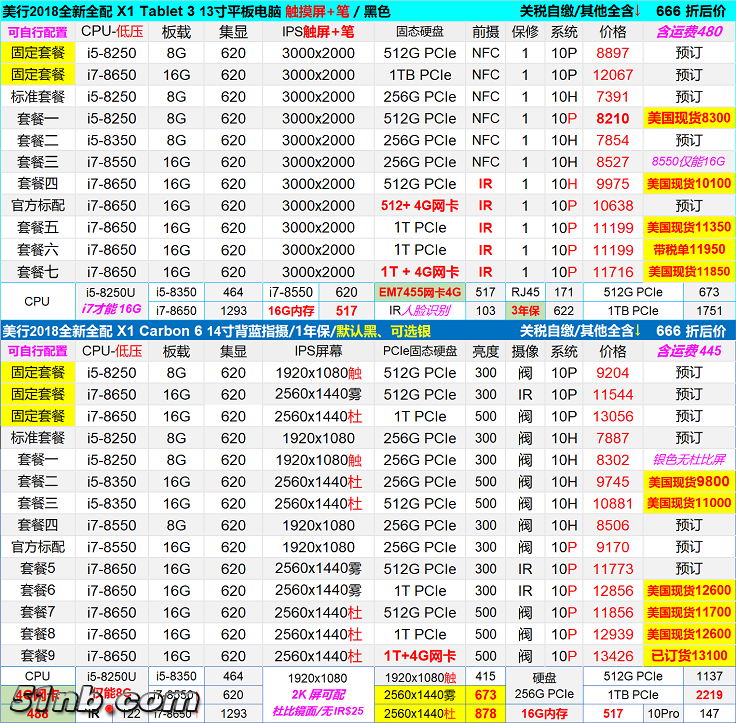736x723 pixels.
Task: Click the 已订货13100 status cell
Action: (688, 656)
